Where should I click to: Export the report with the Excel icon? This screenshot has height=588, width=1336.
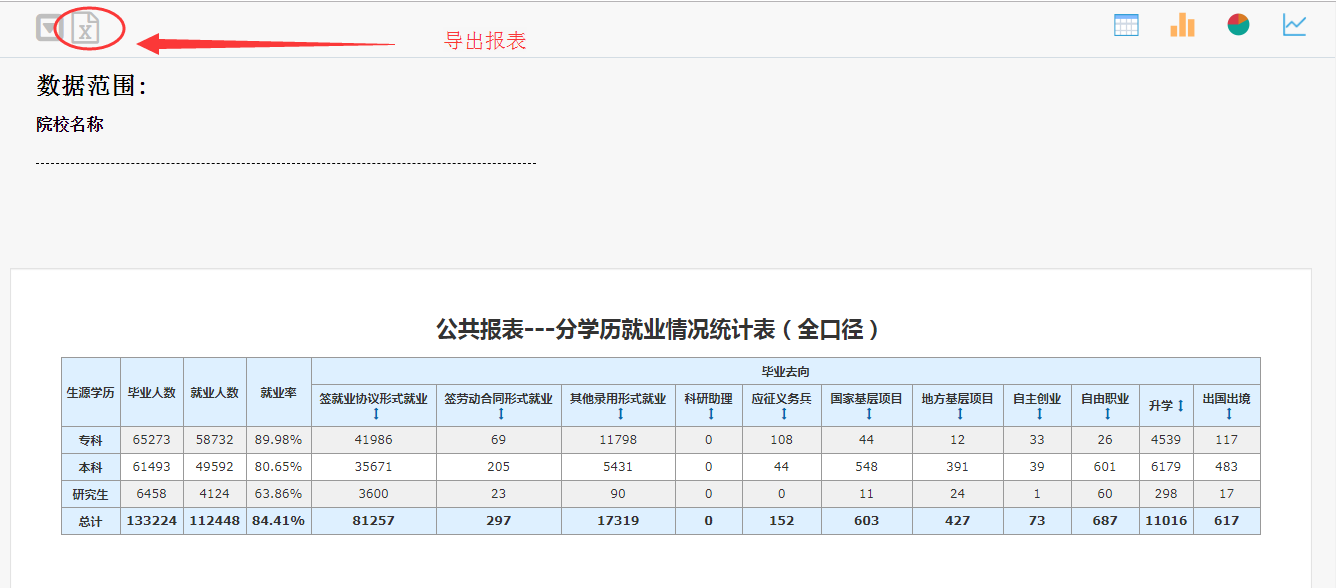pyautogui.click(x=86, y=29)
